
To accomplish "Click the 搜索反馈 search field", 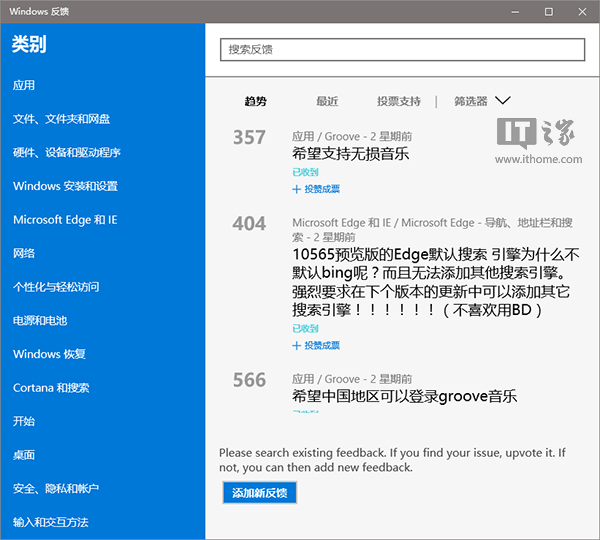I will point(402,49).
